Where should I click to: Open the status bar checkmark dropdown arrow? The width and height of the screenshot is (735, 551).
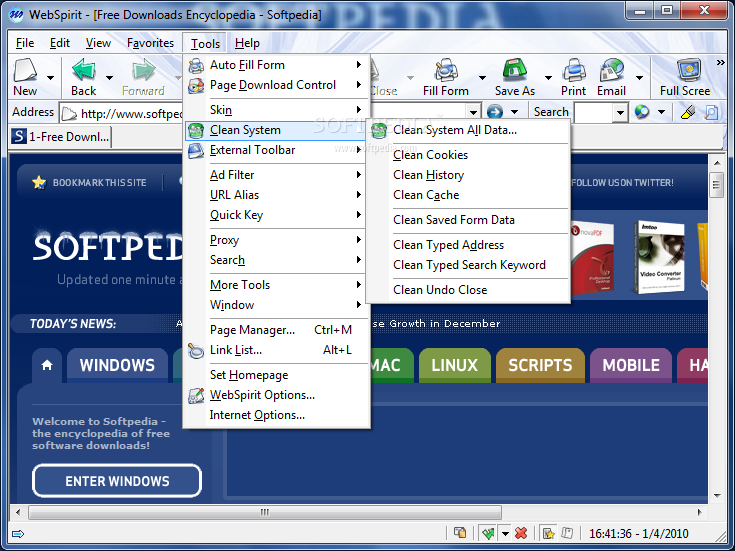(505, 533)
